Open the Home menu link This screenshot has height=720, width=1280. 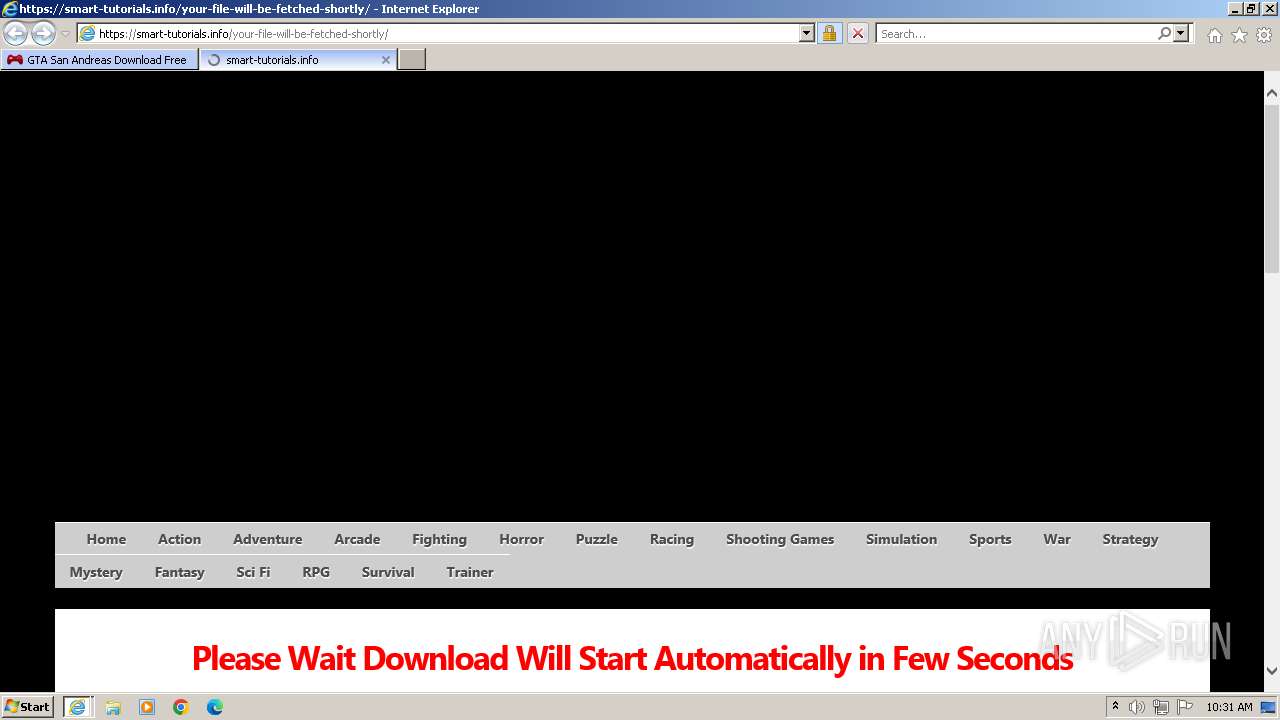106,539
